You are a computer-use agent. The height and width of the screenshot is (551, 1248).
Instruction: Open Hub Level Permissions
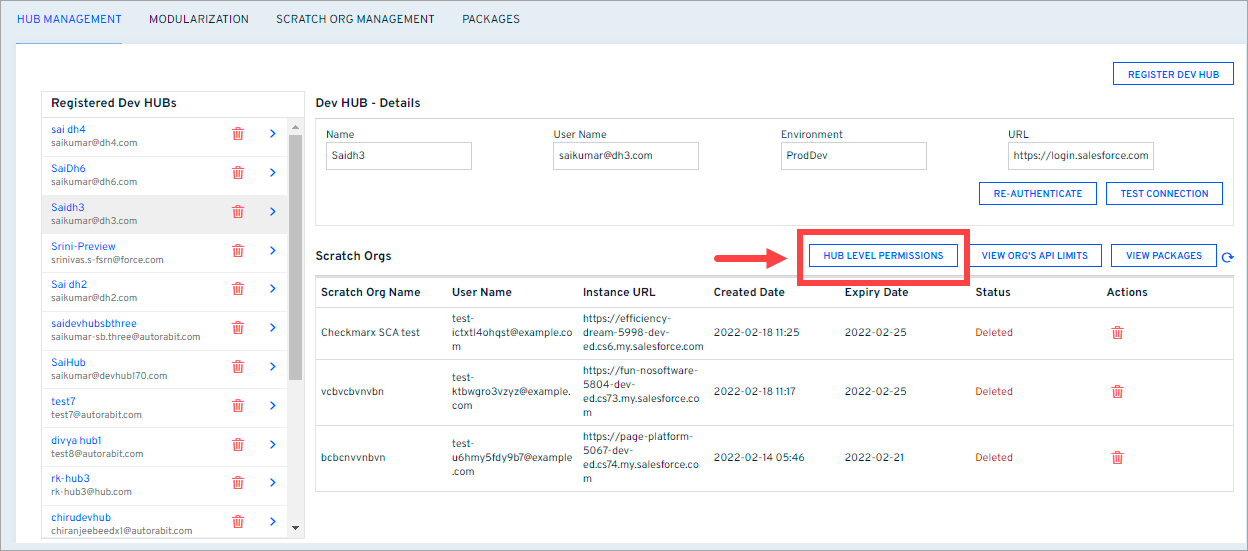pos(883,256)
